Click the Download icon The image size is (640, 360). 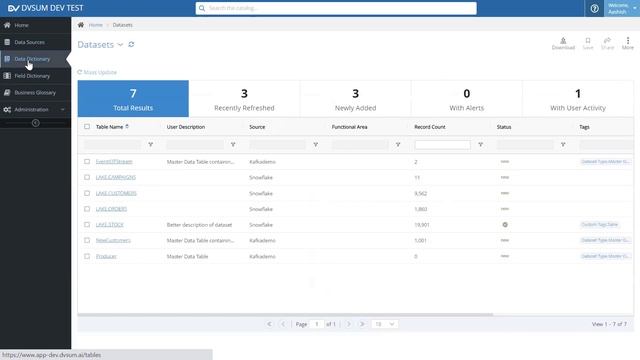point(563,43)
